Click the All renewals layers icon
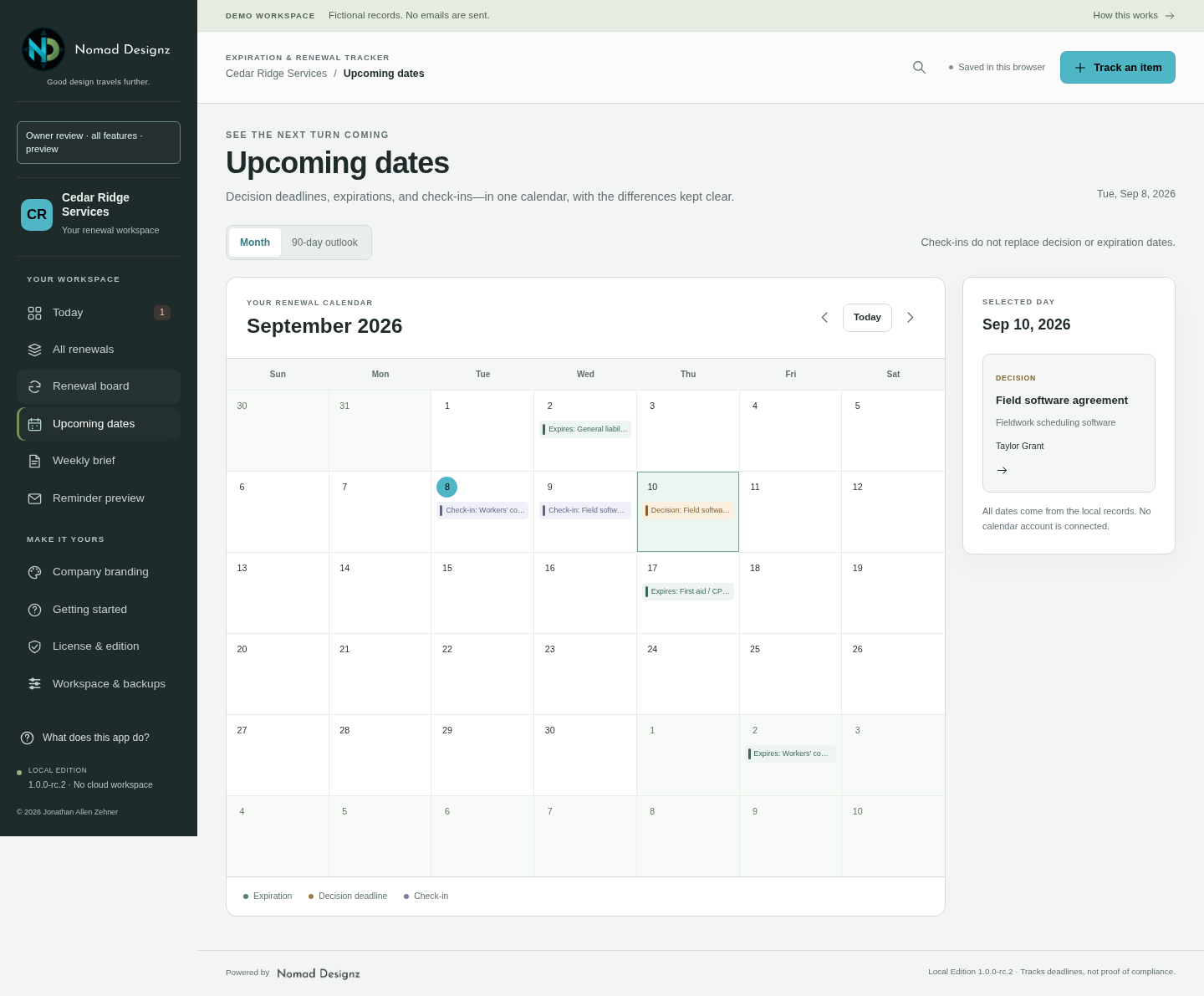1204x996 pixels. (34, 350)
